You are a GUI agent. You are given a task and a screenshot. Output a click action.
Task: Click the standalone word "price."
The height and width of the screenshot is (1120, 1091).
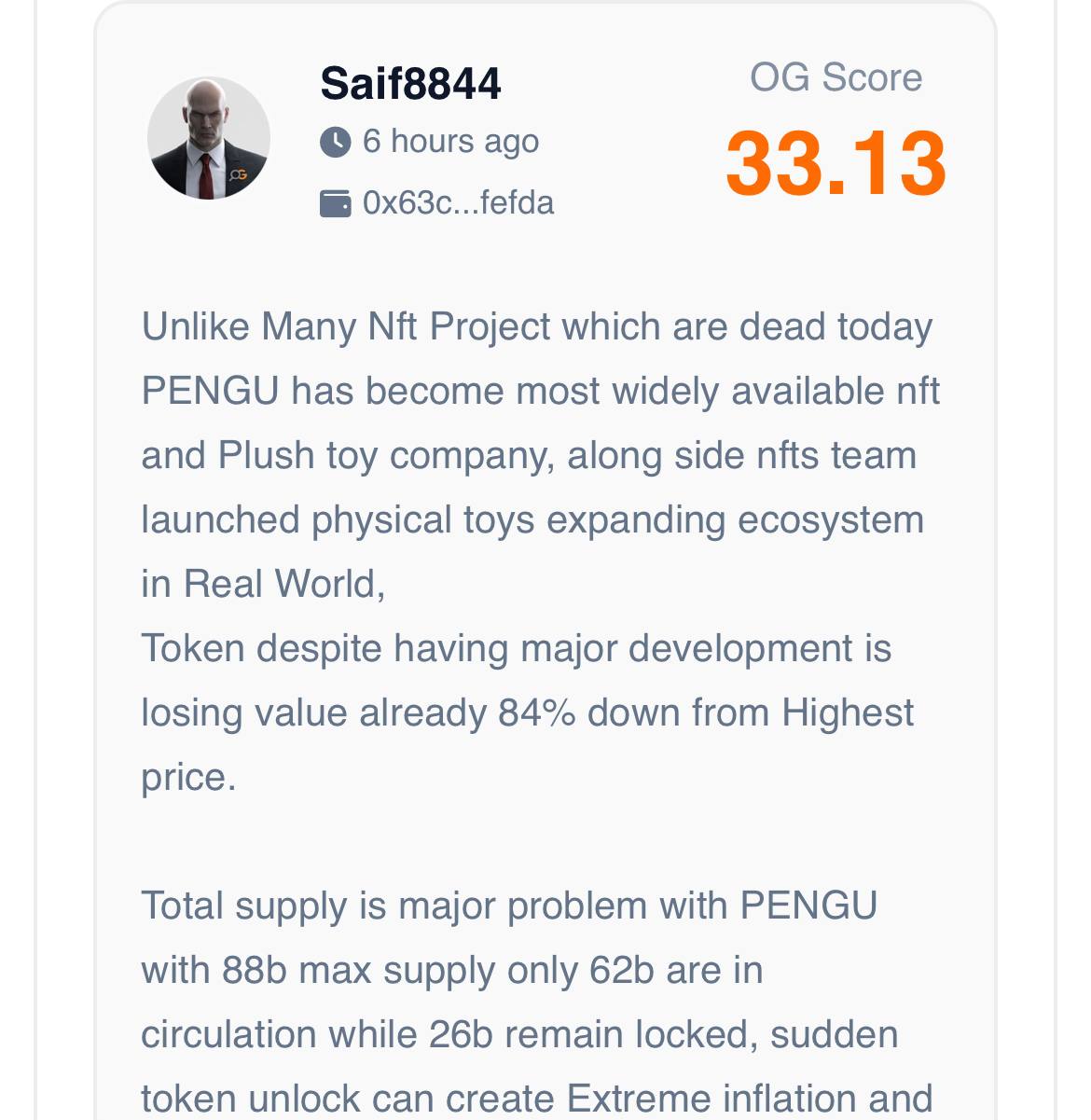pyautogui.click(x=189, y=778)
